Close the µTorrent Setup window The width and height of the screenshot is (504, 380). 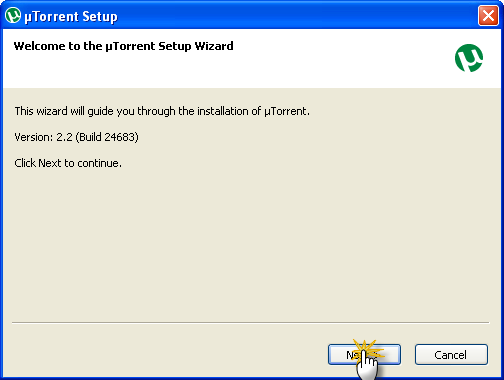[x=488, y=15]
